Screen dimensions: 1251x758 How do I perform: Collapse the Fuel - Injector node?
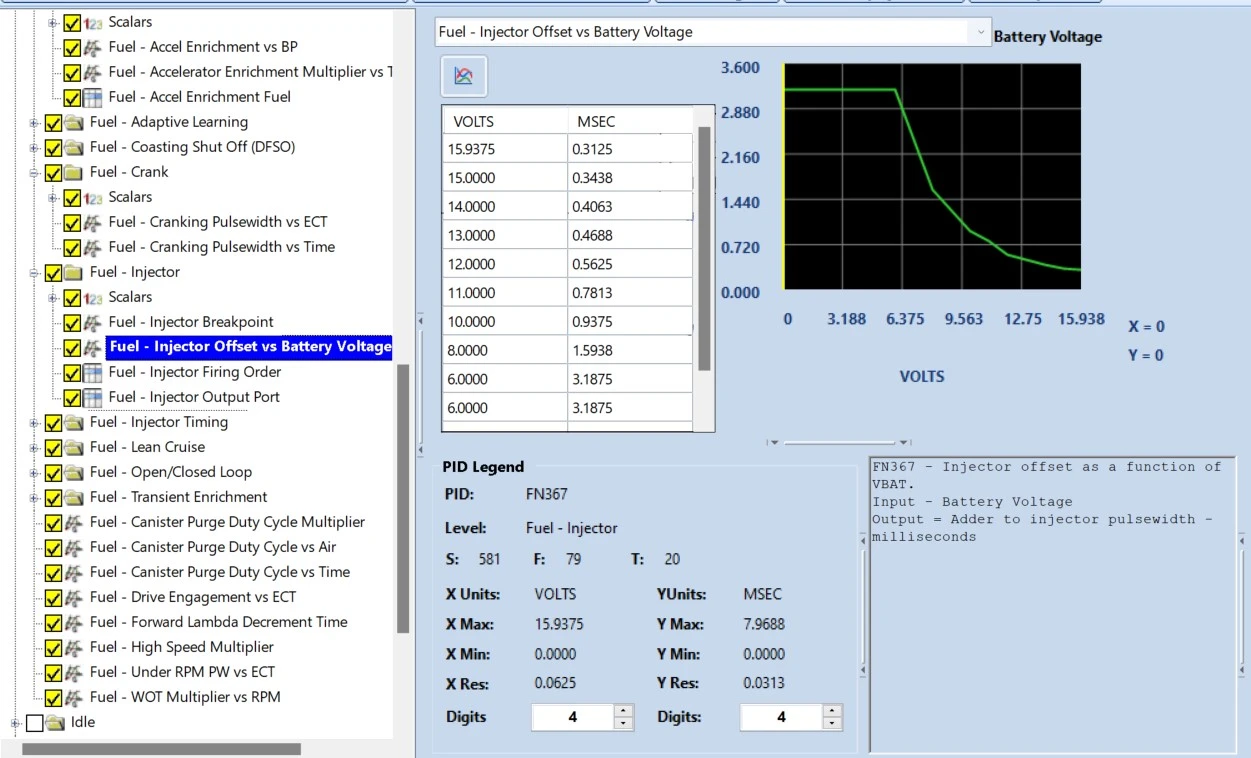(x=34, y=272)
